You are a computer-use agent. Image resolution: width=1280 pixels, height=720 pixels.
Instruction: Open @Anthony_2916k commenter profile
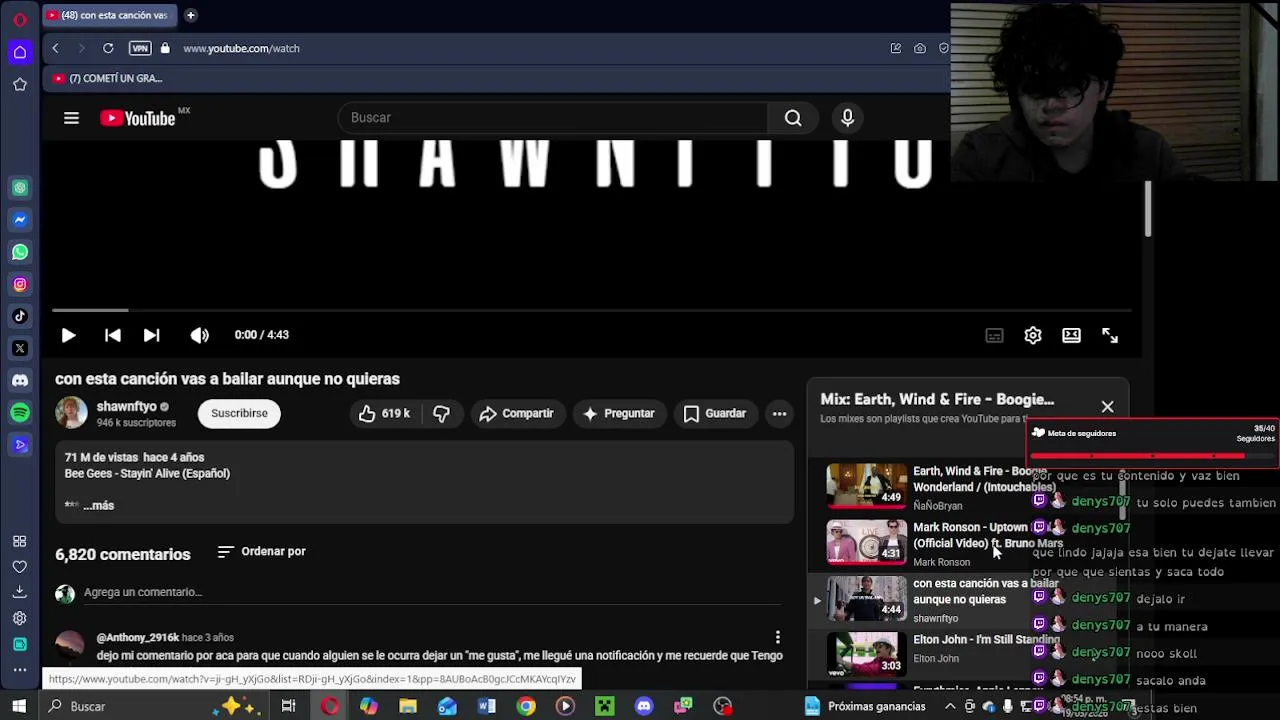[138, 637]
